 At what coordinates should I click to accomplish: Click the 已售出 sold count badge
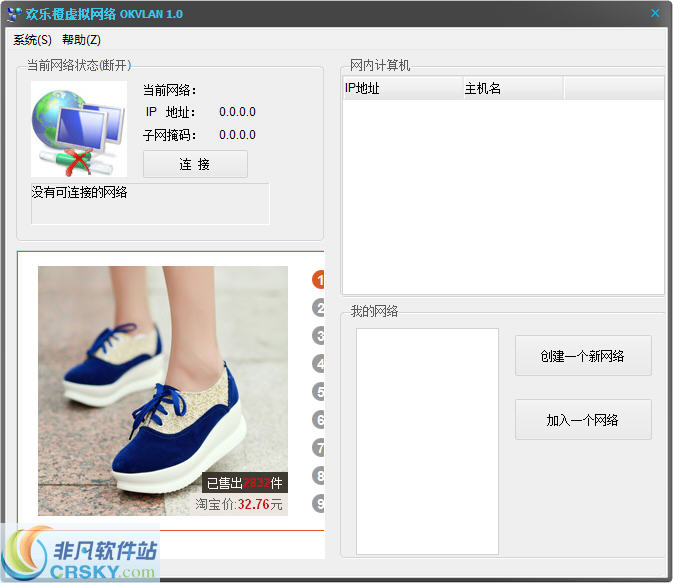(x=245, y=483)
